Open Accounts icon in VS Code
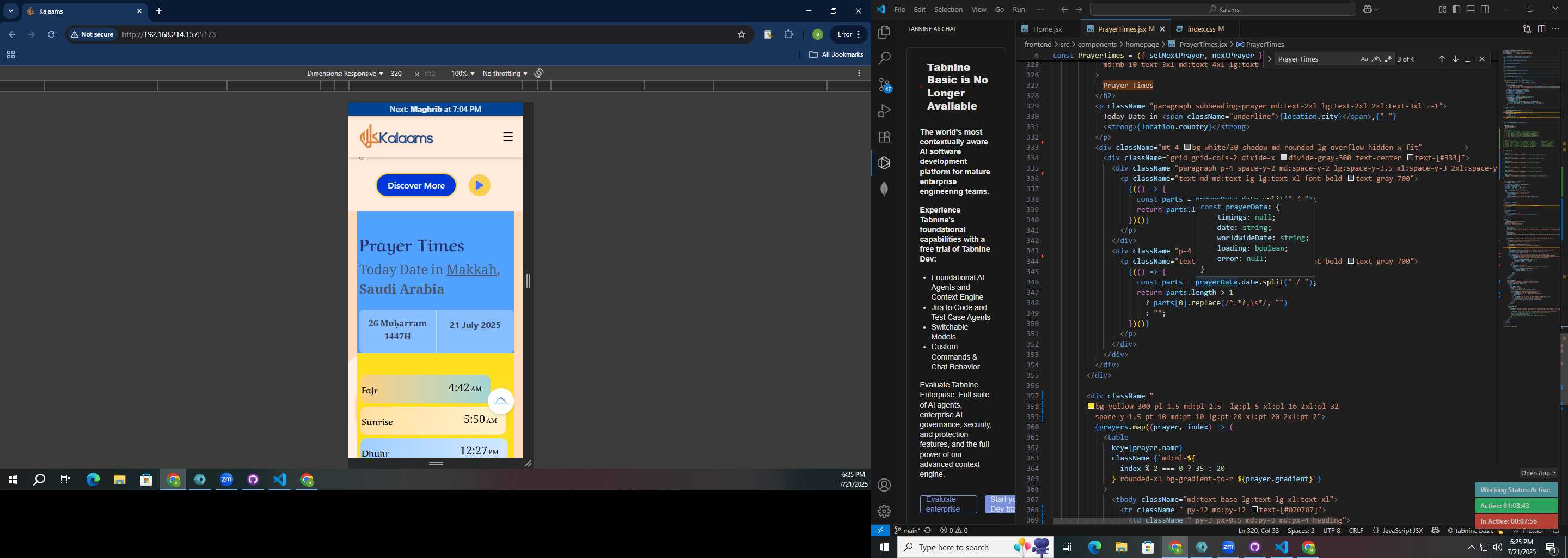Screen dimensions: 1568x558 point(884,485)
